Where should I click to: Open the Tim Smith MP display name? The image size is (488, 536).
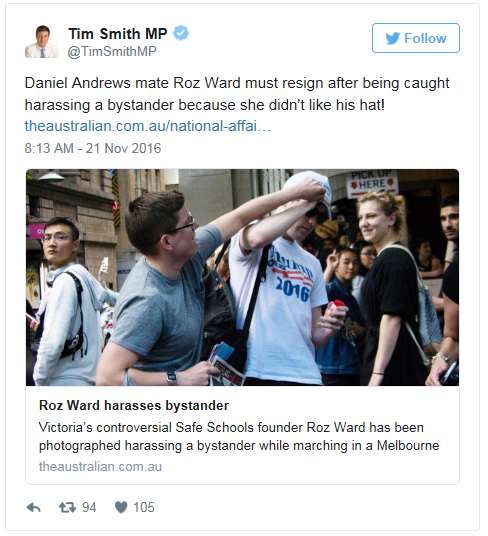(x=118, y=34)
